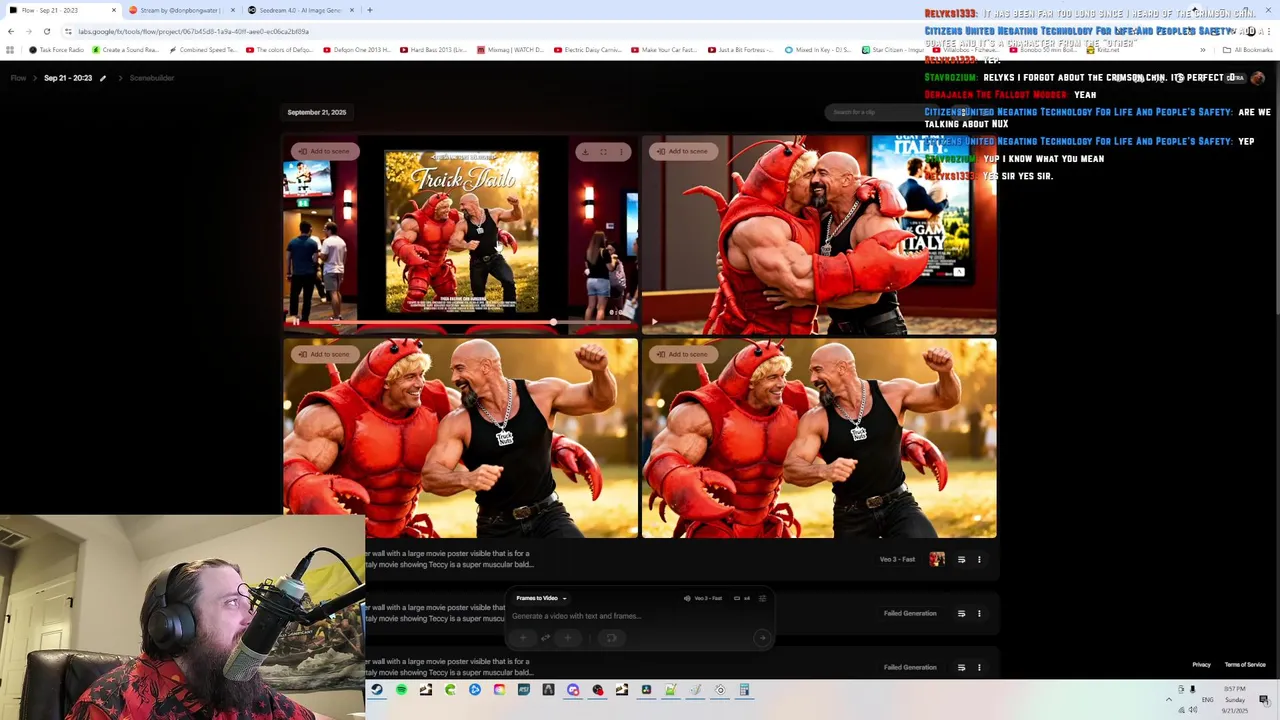Open The colors of Defqo... bookmark

pos(280,50)
